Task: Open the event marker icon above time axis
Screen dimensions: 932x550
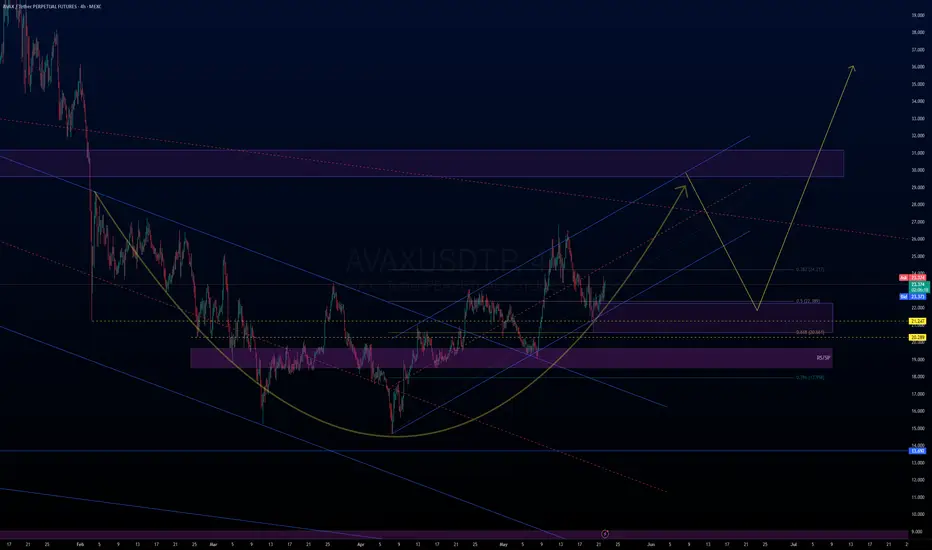Action: click(604, 534)
